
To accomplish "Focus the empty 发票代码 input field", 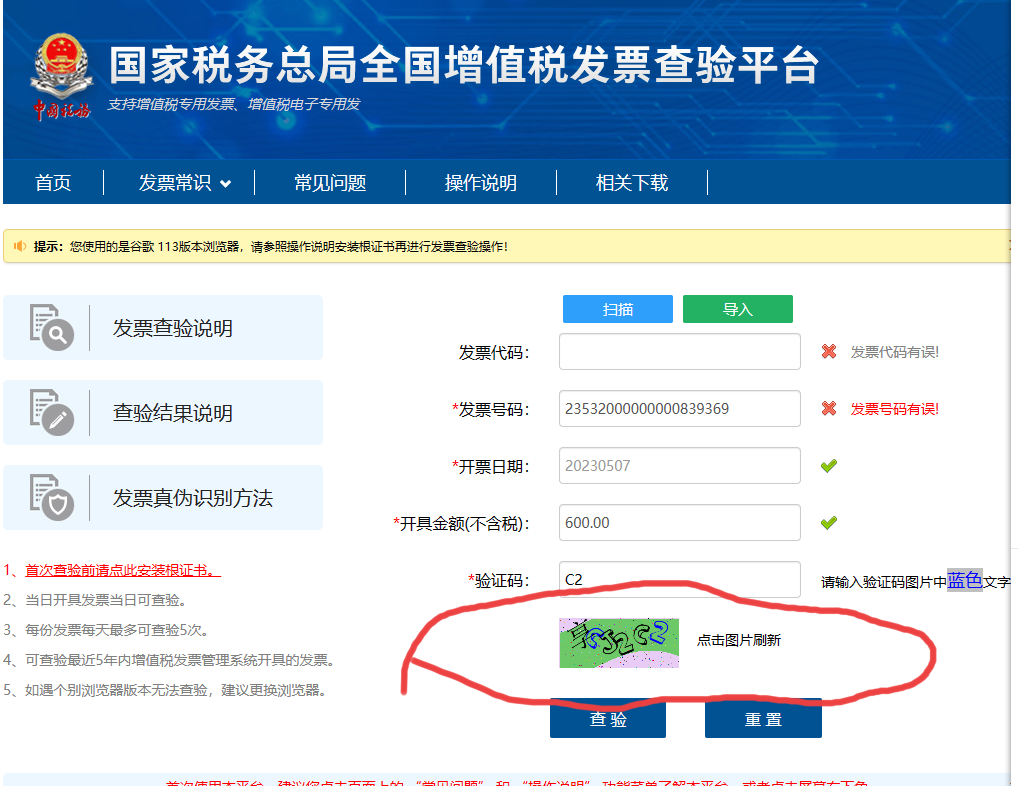I will 679,352.
